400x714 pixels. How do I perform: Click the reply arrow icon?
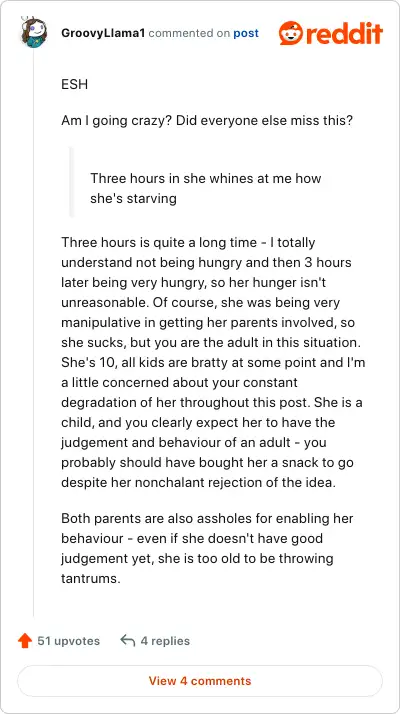click(128, 641)
